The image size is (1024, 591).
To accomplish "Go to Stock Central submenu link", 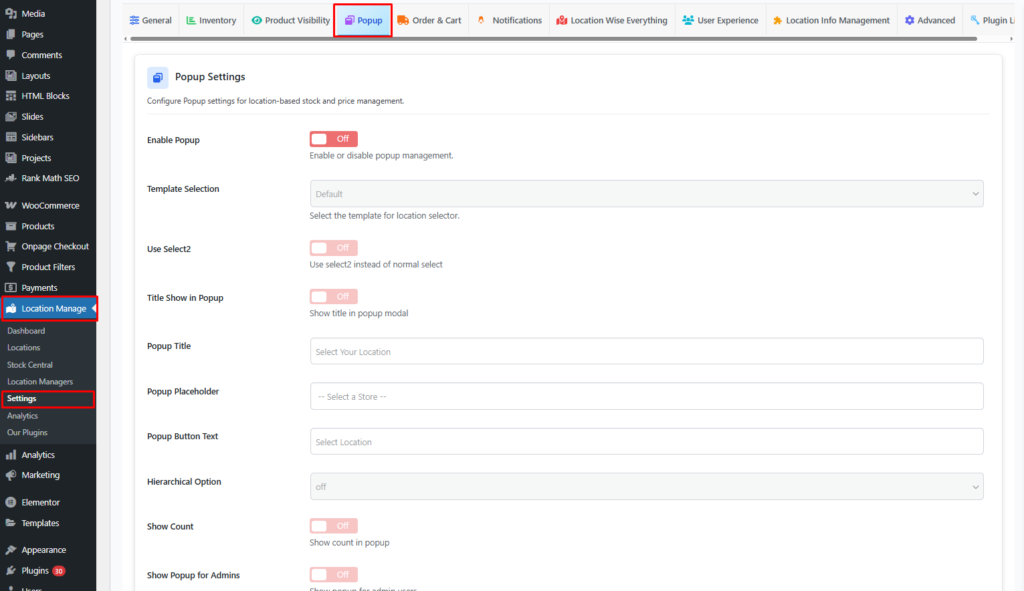I will pyautogui.click(x=30, y=365).
